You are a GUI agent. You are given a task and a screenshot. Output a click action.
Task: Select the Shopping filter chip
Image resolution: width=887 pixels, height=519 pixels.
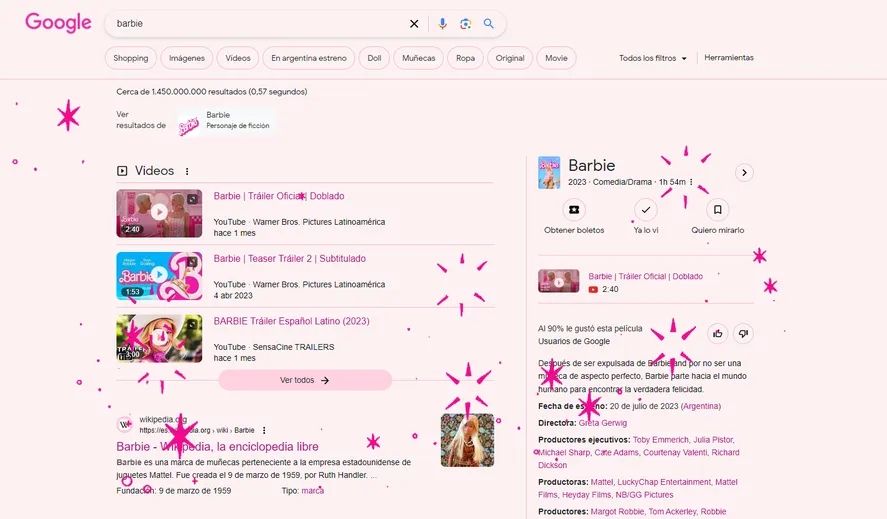point(130,58)
